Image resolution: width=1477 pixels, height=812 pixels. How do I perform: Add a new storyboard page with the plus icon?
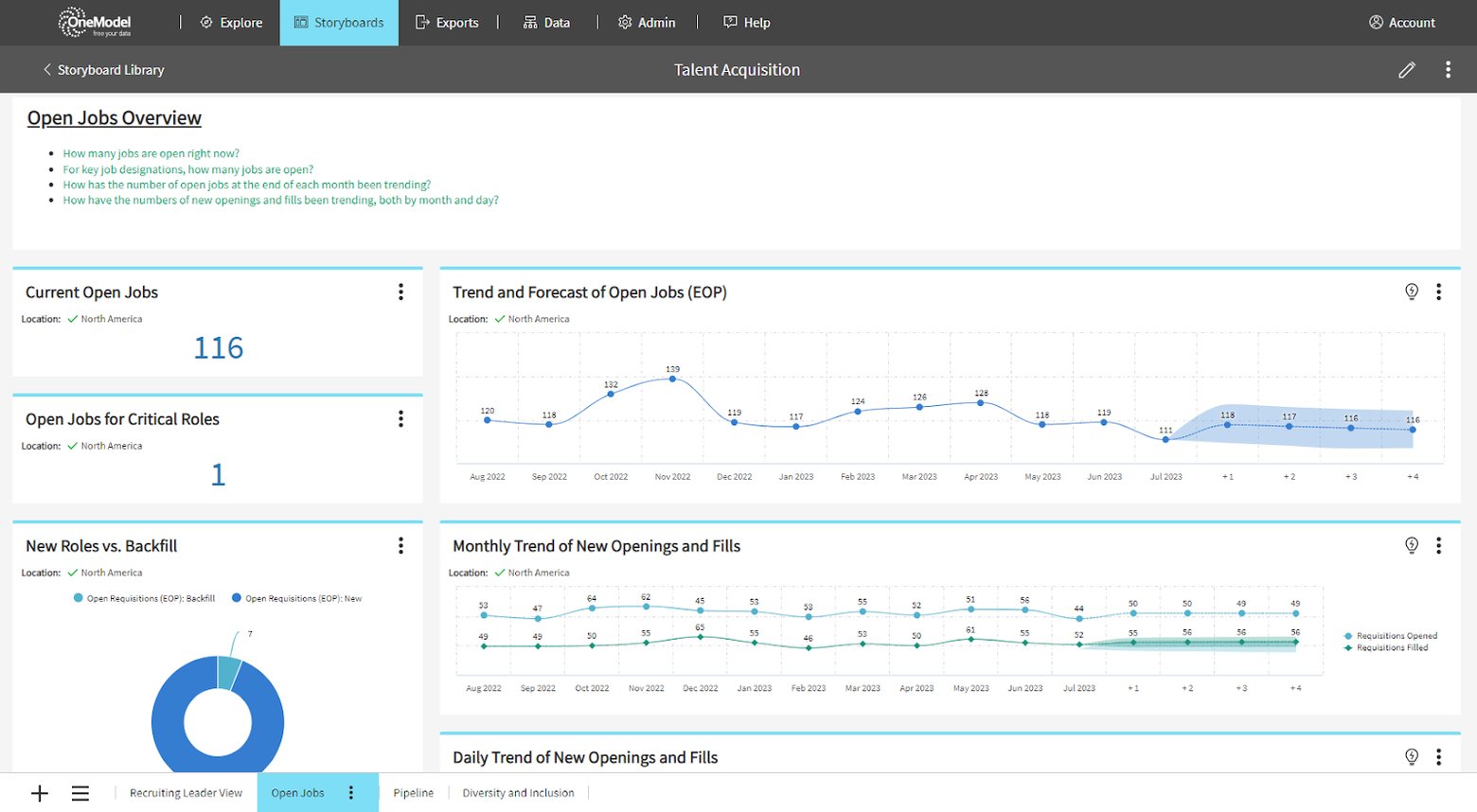39,792
